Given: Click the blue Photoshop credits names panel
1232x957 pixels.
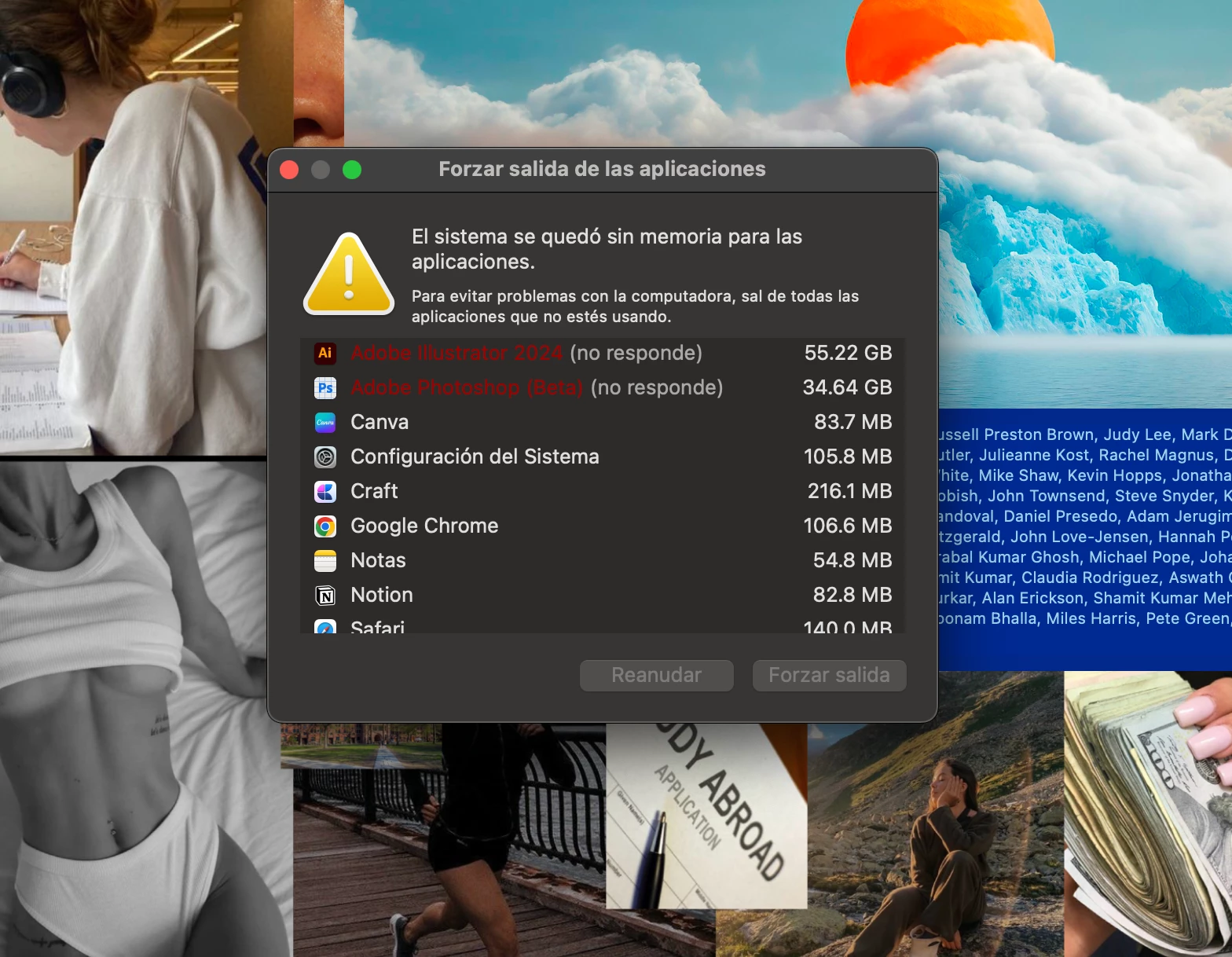Looking at the screenshot, I should [x=1085, y=539].
